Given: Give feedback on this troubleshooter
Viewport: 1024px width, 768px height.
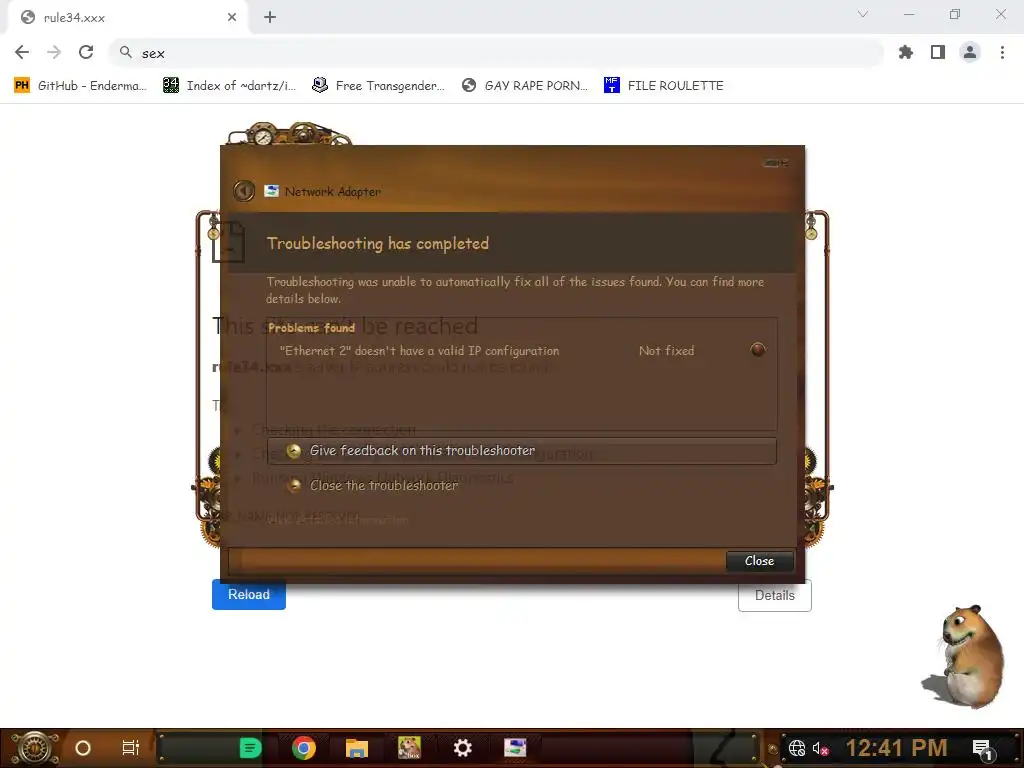Looking at the screenshot, I should pos(521,451).
